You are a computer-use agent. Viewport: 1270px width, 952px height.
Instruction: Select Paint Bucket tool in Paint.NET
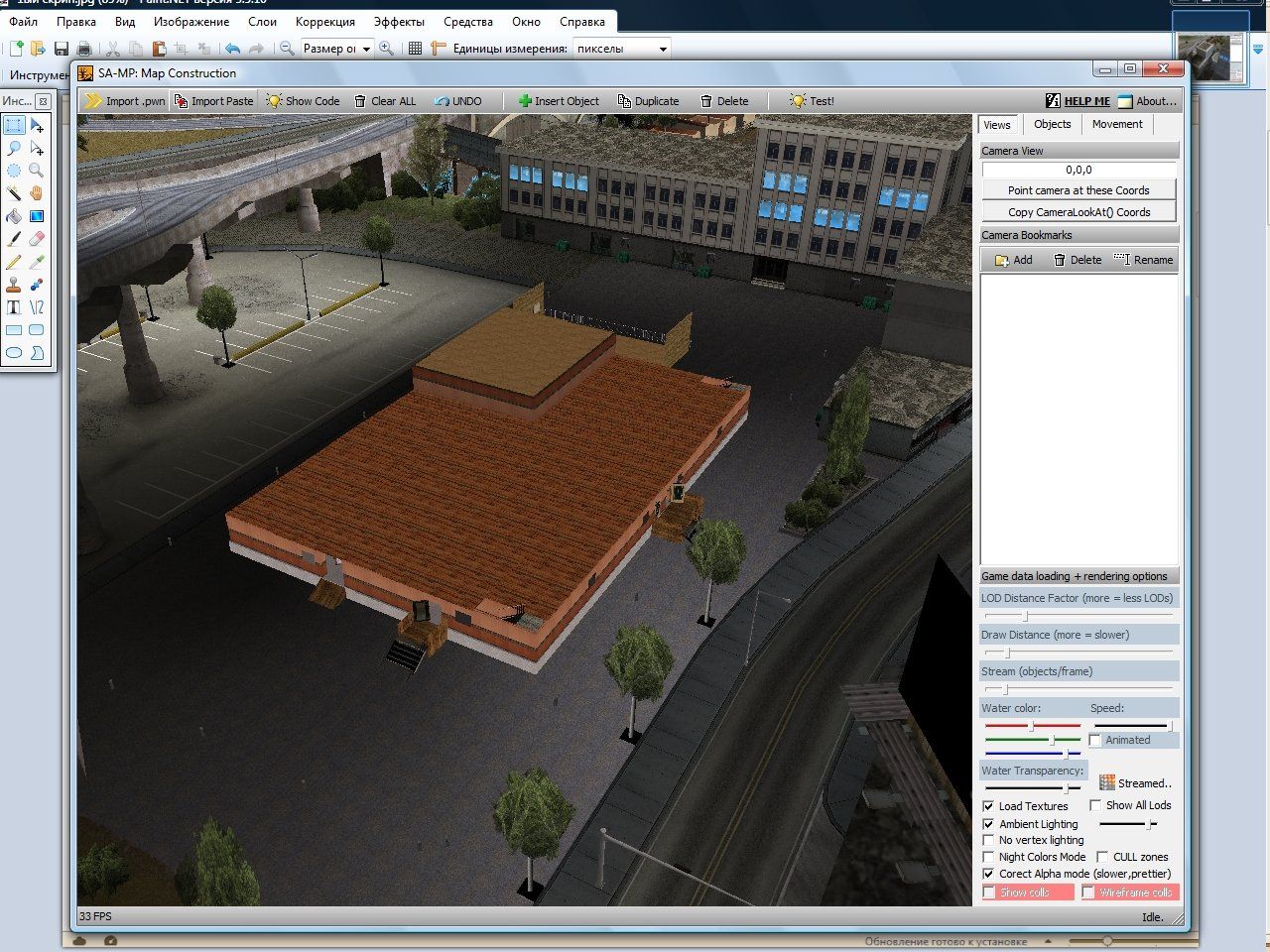point(14,216)
